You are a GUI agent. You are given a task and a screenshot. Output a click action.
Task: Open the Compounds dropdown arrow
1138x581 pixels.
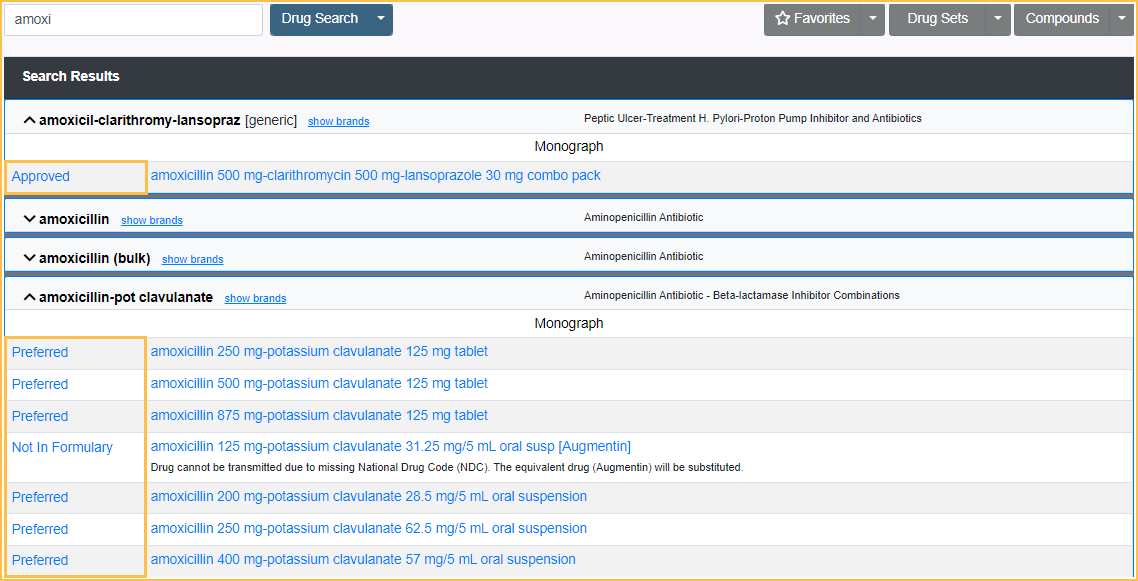pyautogui.click(x=1121, y=19)
